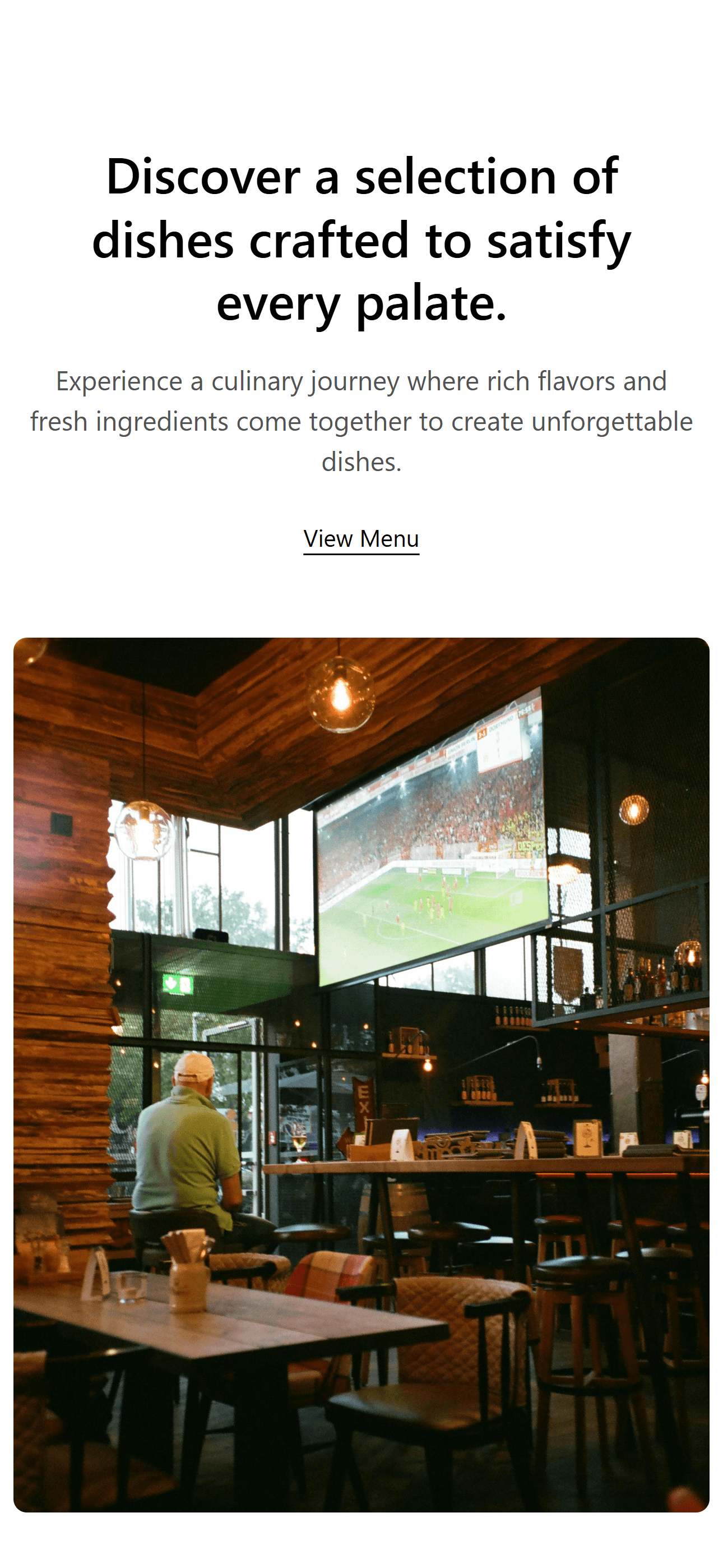Click the cutlery jar on the front table
The height and width of the screenshot is (1568, 723).
[x=187, y=1272]
